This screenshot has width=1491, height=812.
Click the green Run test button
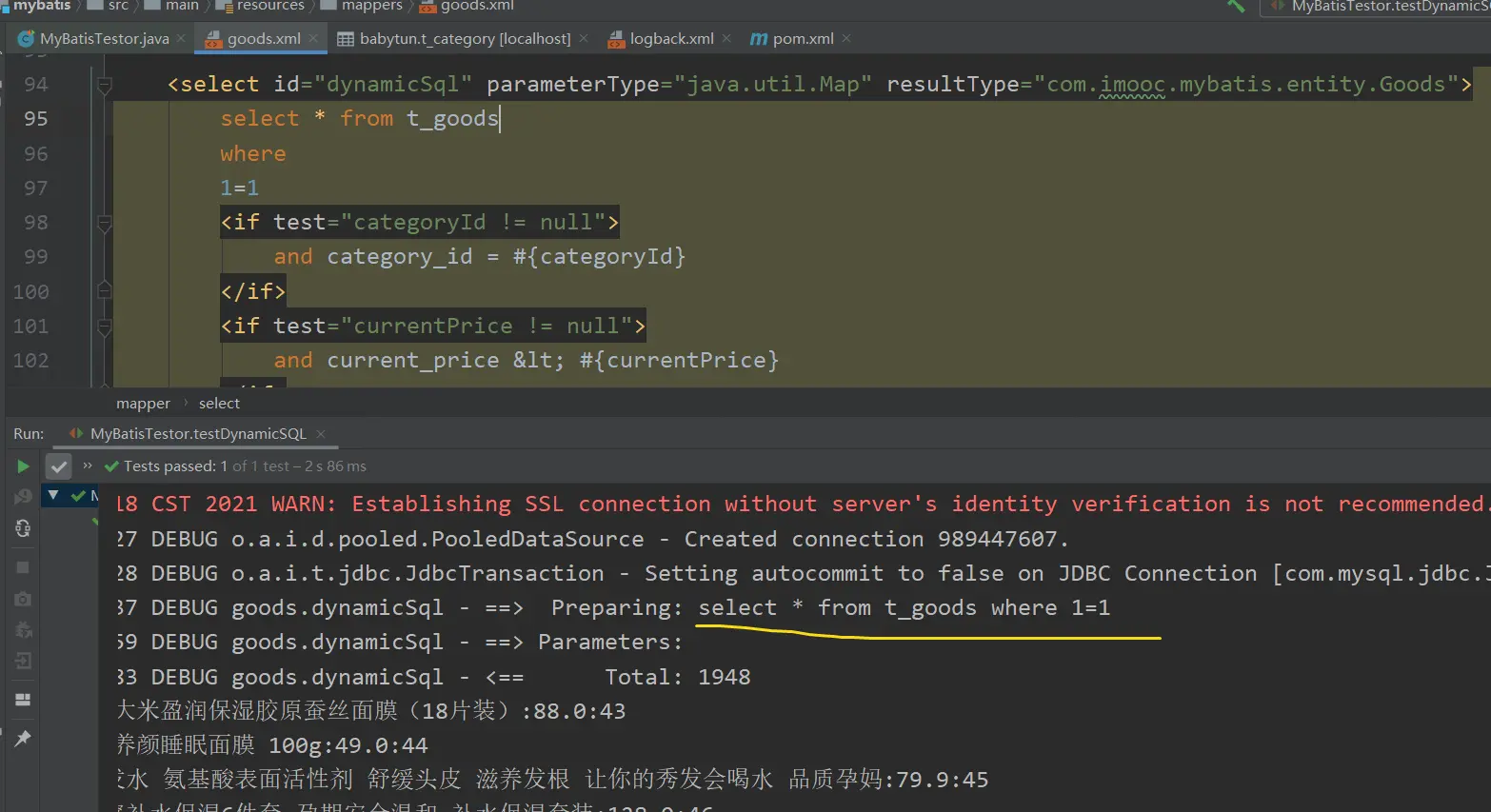pyautogui.click(x=23, y=466)
